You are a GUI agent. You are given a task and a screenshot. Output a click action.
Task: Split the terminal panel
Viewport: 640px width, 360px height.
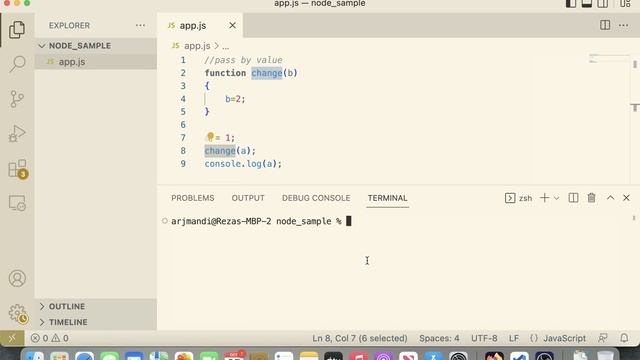point(573,198)
